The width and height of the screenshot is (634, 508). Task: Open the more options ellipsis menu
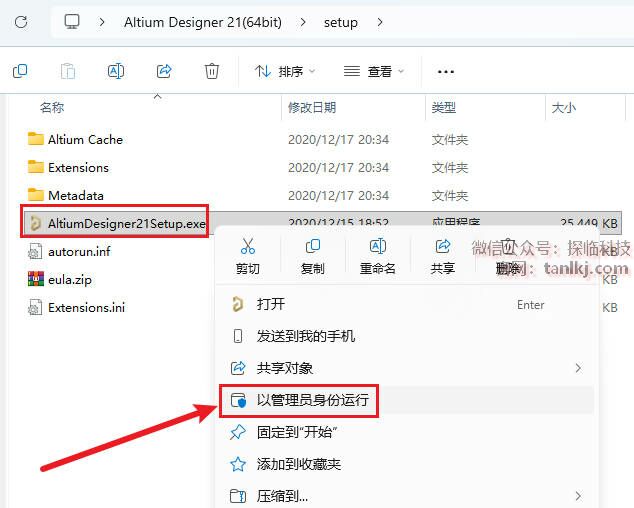pyautogui.click(x=446, y=72)
